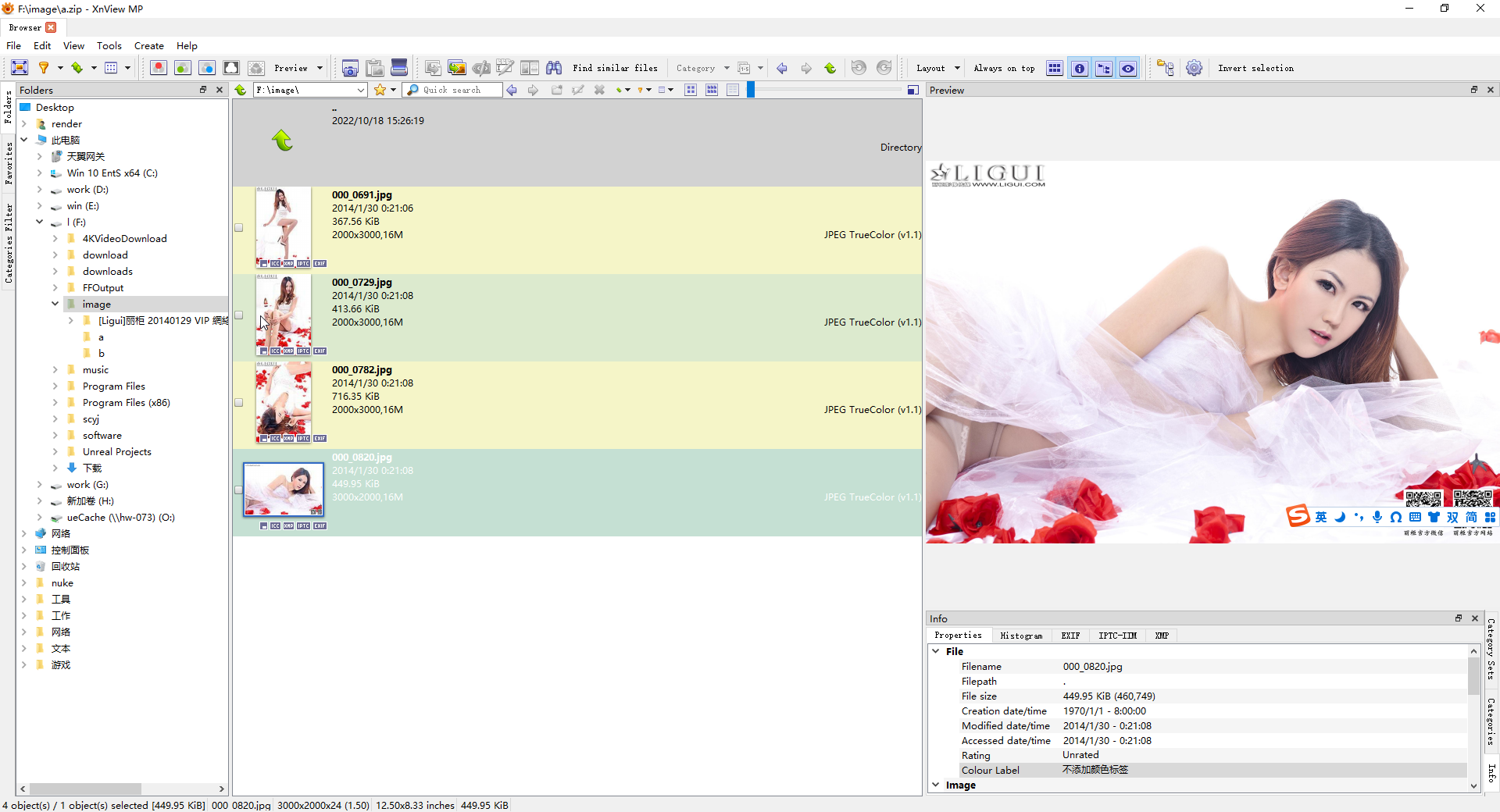The width and height of the screenshot is (1500, 812).
Task: Select the 000_0782.jpg thumbnail
Action: click(x=284, y=402)
